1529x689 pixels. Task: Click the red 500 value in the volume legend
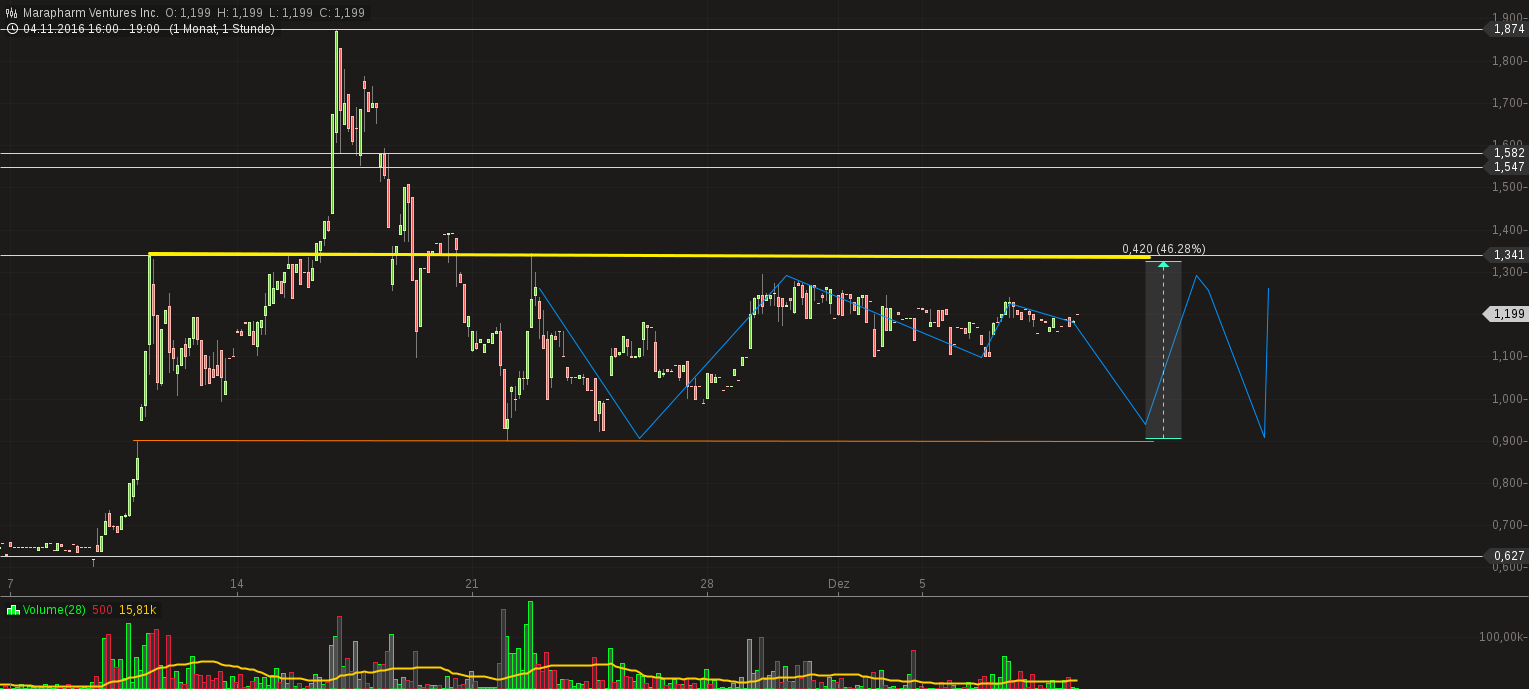[102, 610]
